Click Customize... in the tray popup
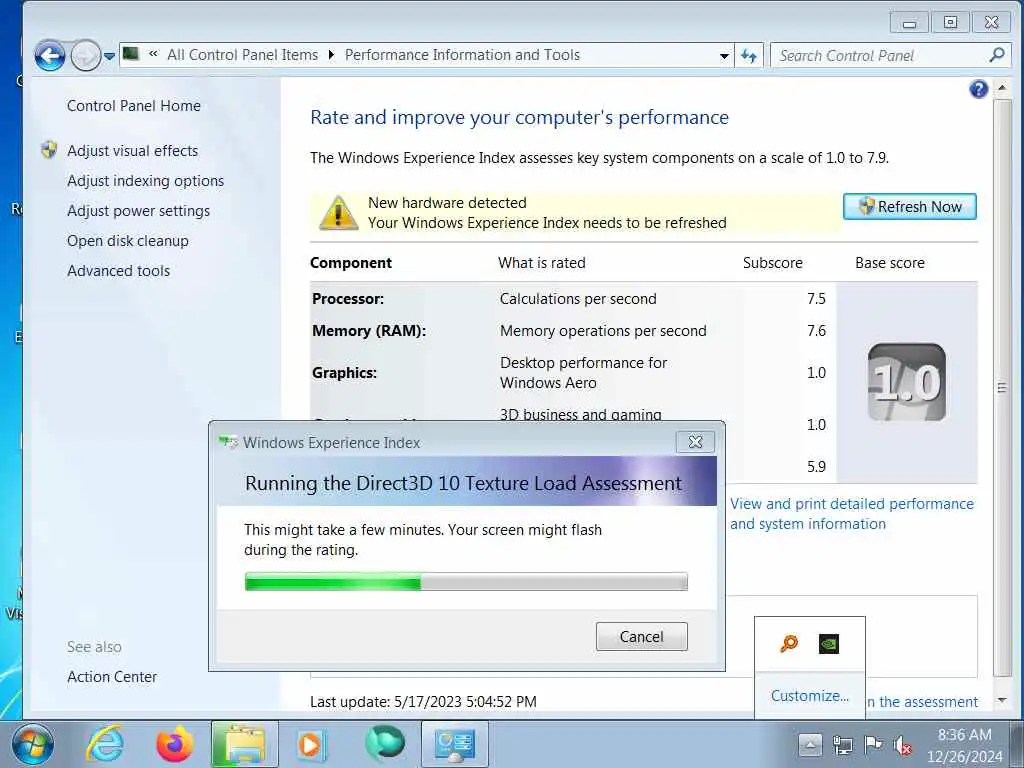The height and width of the screenshot is (768, 1024). 810,696
